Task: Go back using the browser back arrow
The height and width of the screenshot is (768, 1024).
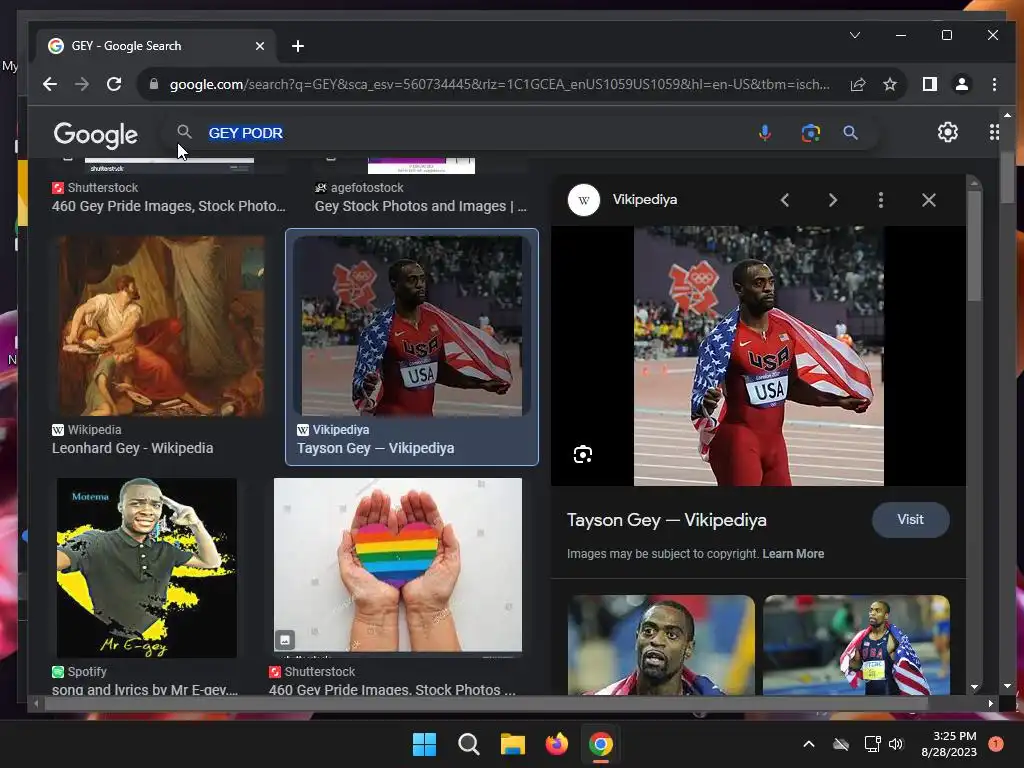Action: (50, 84)
